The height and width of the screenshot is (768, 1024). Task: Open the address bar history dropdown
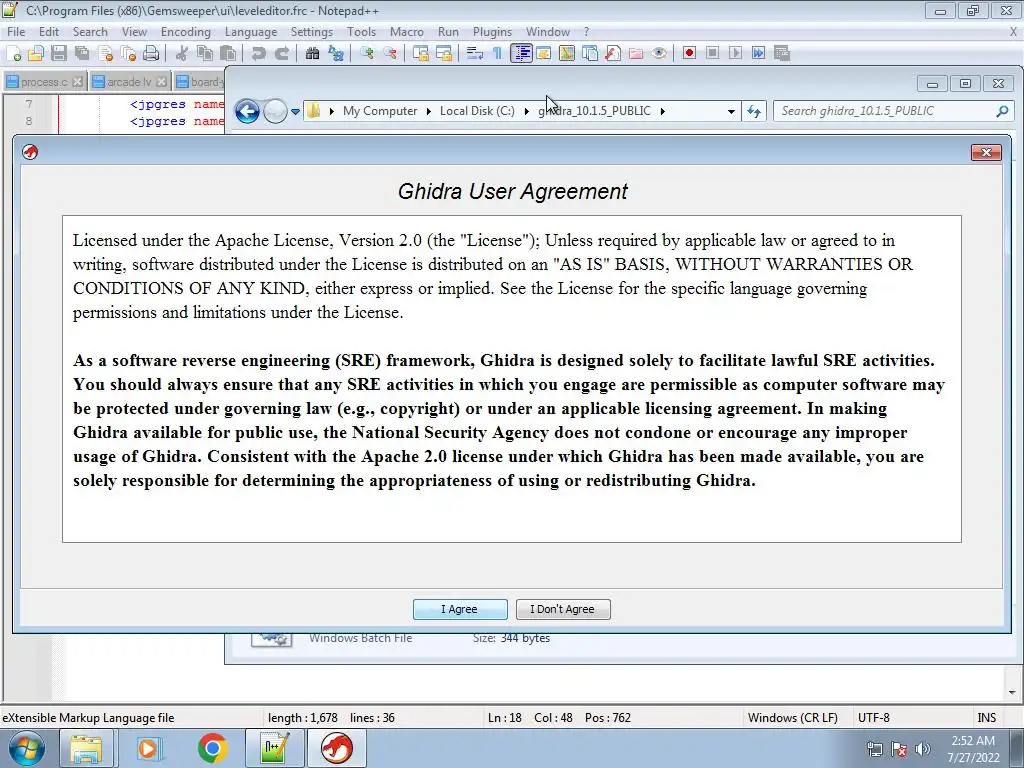pos(731,112)
